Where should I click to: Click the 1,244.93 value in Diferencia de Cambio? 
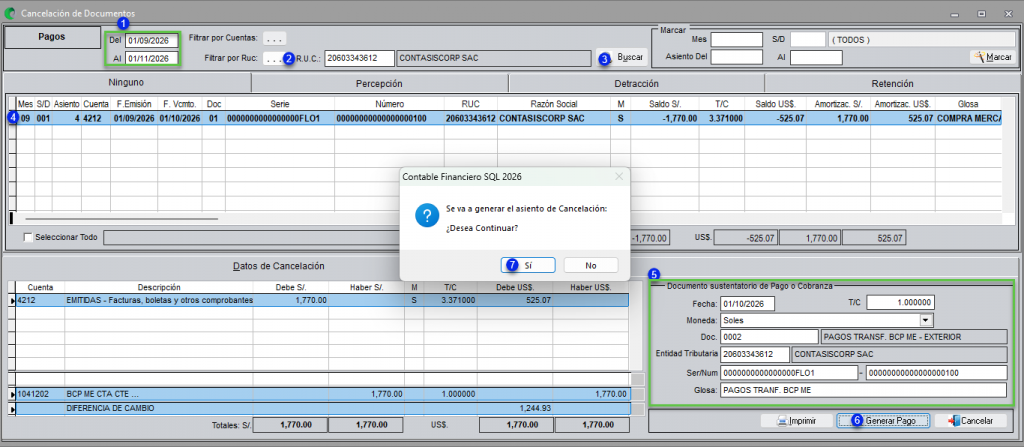536,408
